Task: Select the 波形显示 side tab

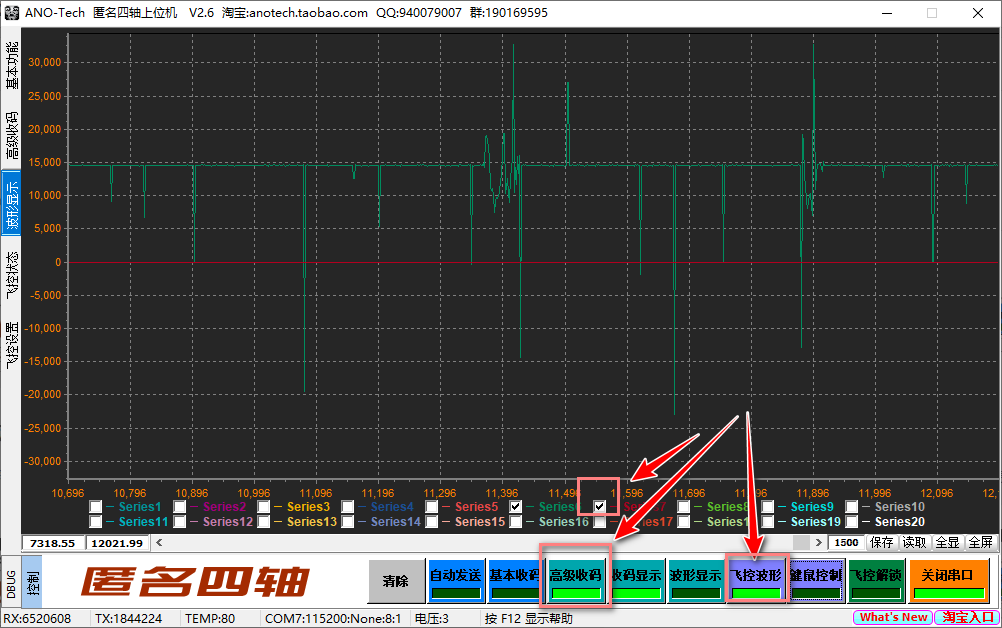Action: [12, 204]
